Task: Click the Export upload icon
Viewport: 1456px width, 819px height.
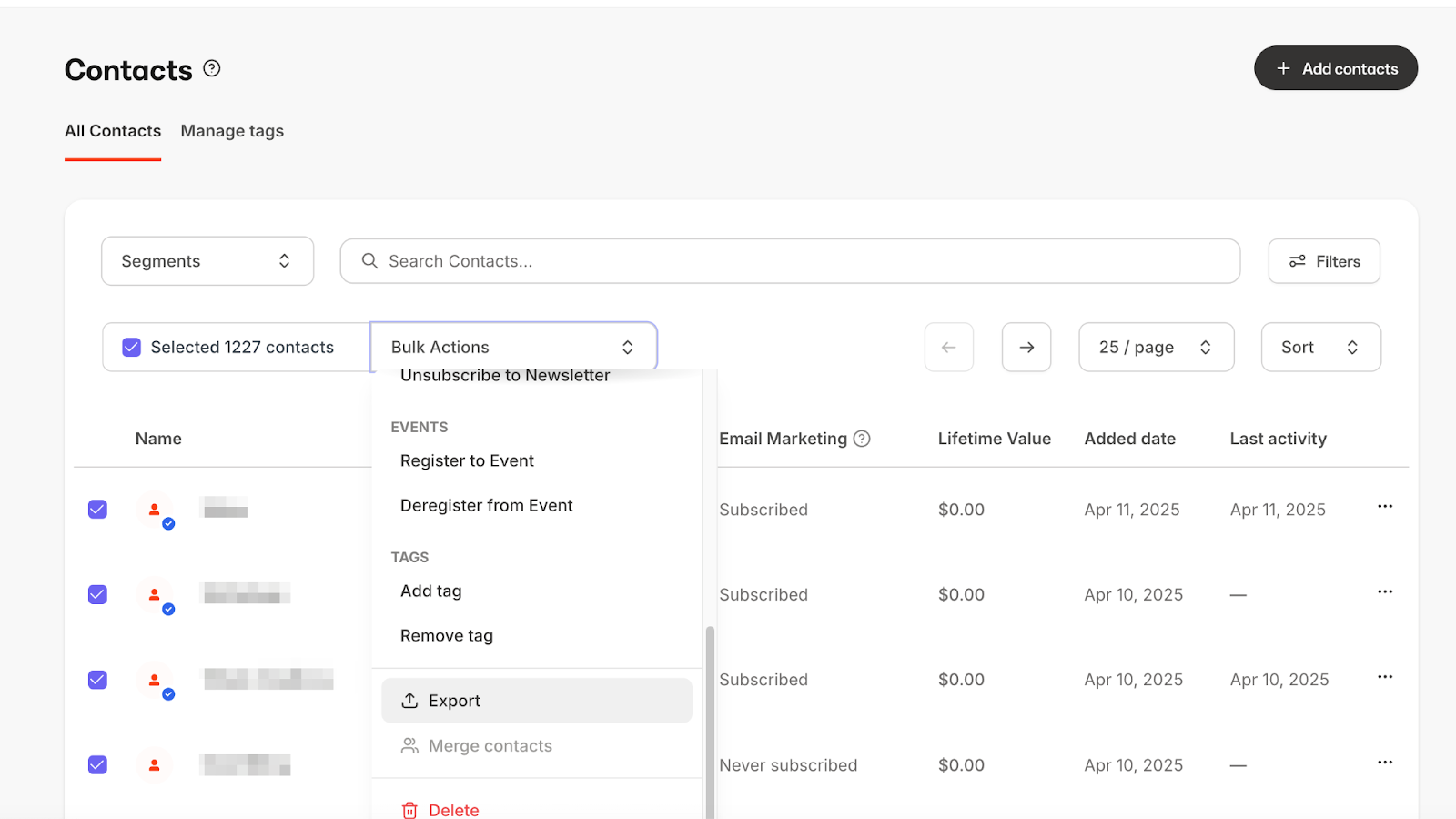Action: point(409,701)
